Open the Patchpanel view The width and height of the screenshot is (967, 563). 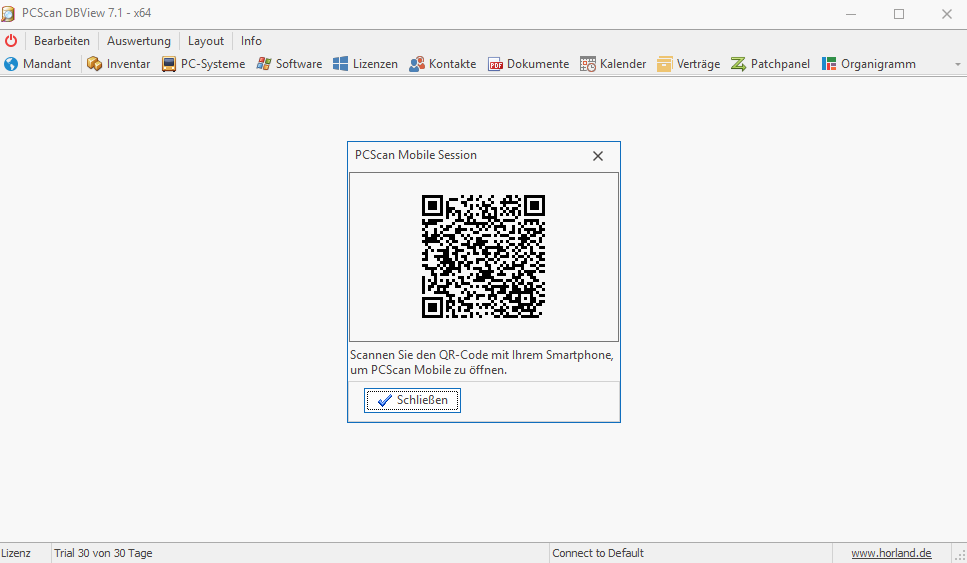[x=770, y=64]
